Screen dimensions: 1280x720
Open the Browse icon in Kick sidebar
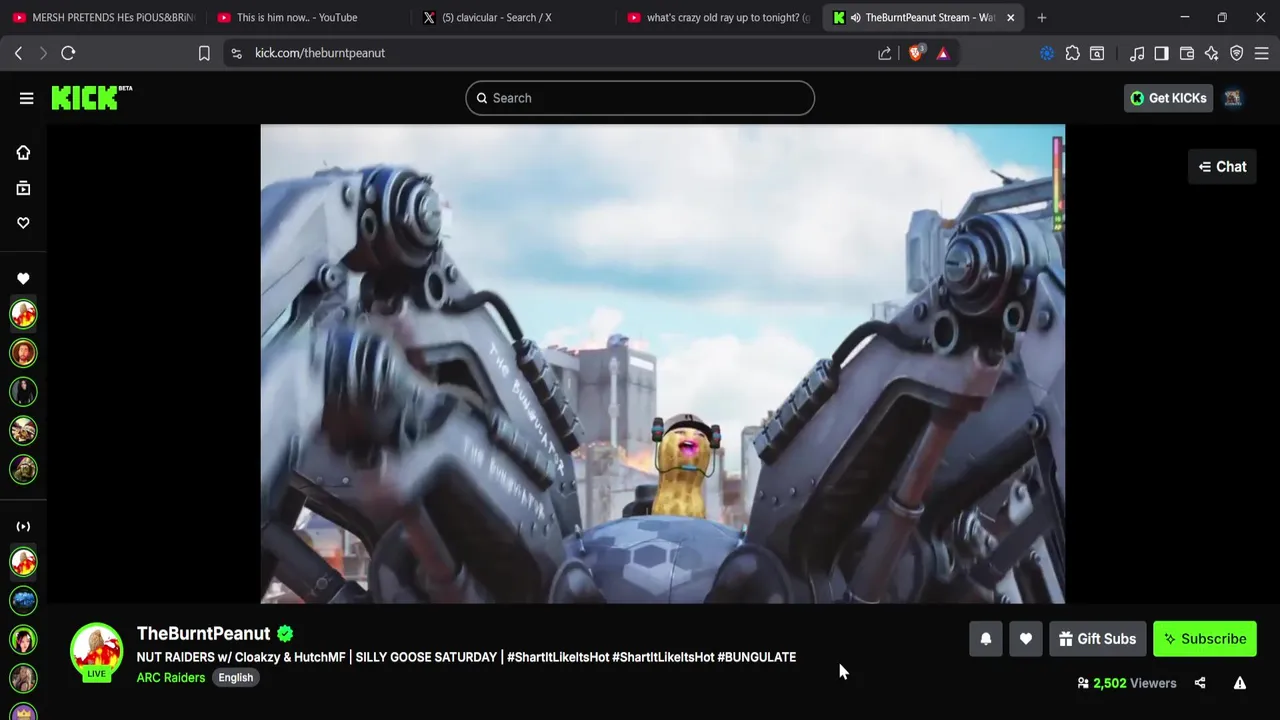23,188
